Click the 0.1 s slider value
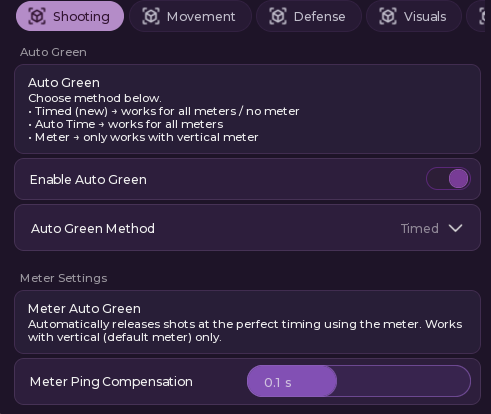The image size is (491, 414). tap(278, 383)
